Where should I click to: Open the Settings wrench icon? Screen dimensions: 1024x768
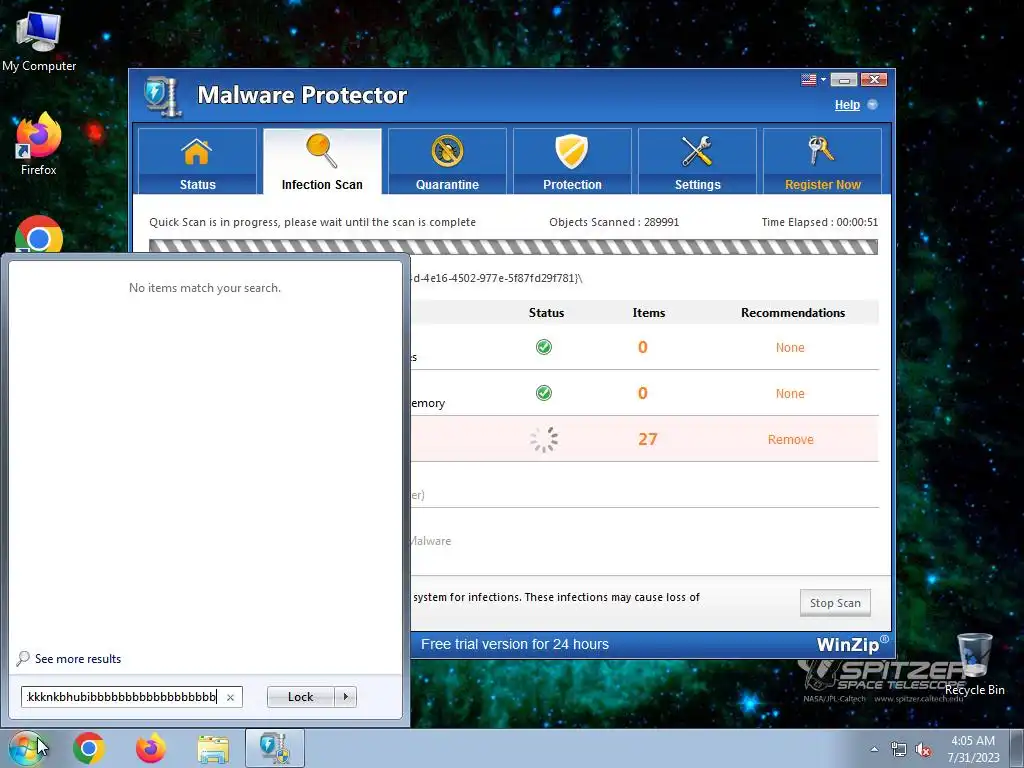pyautogui.click(x=697, y=151)
